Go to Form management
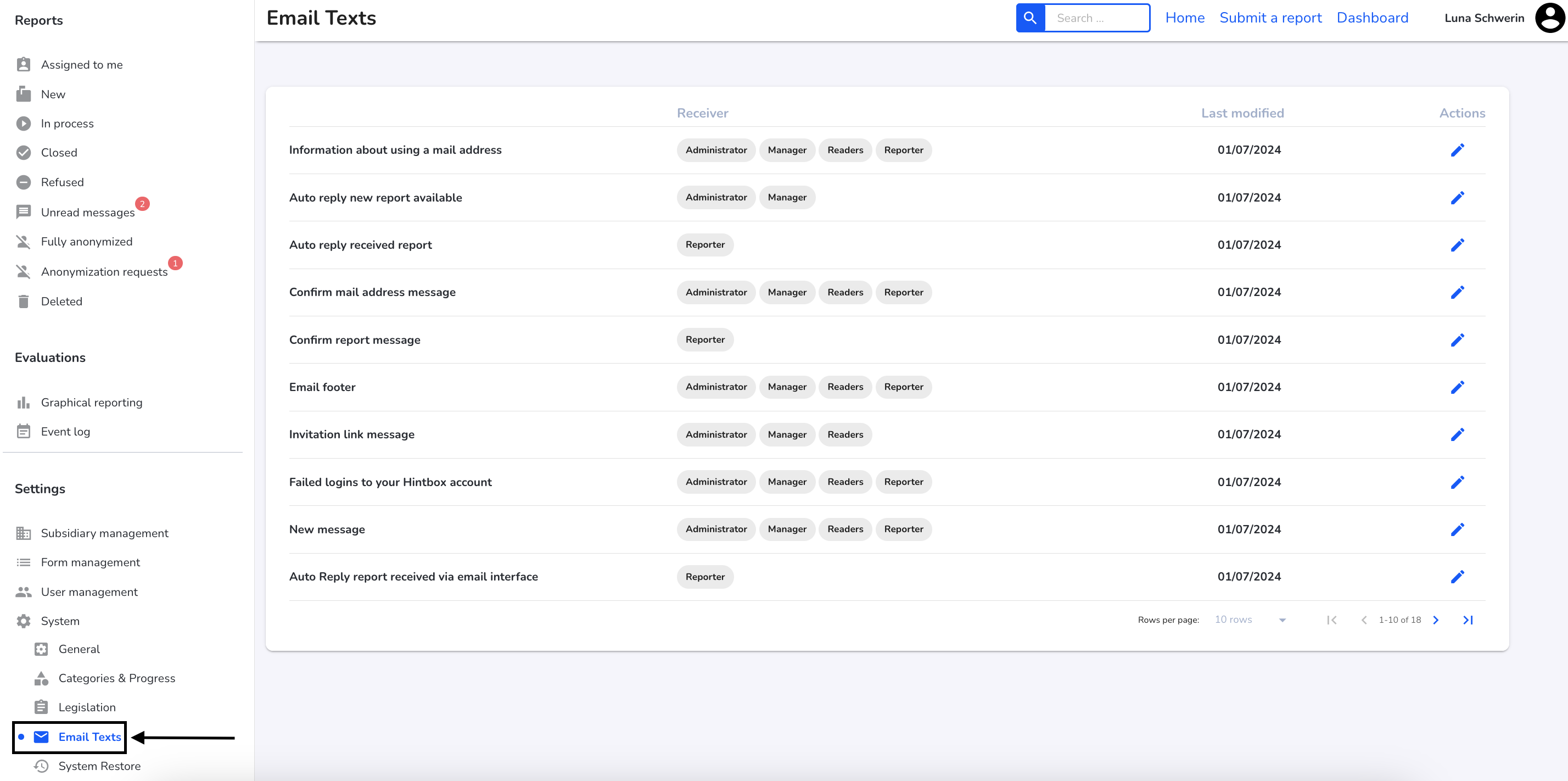 (90, 562)
